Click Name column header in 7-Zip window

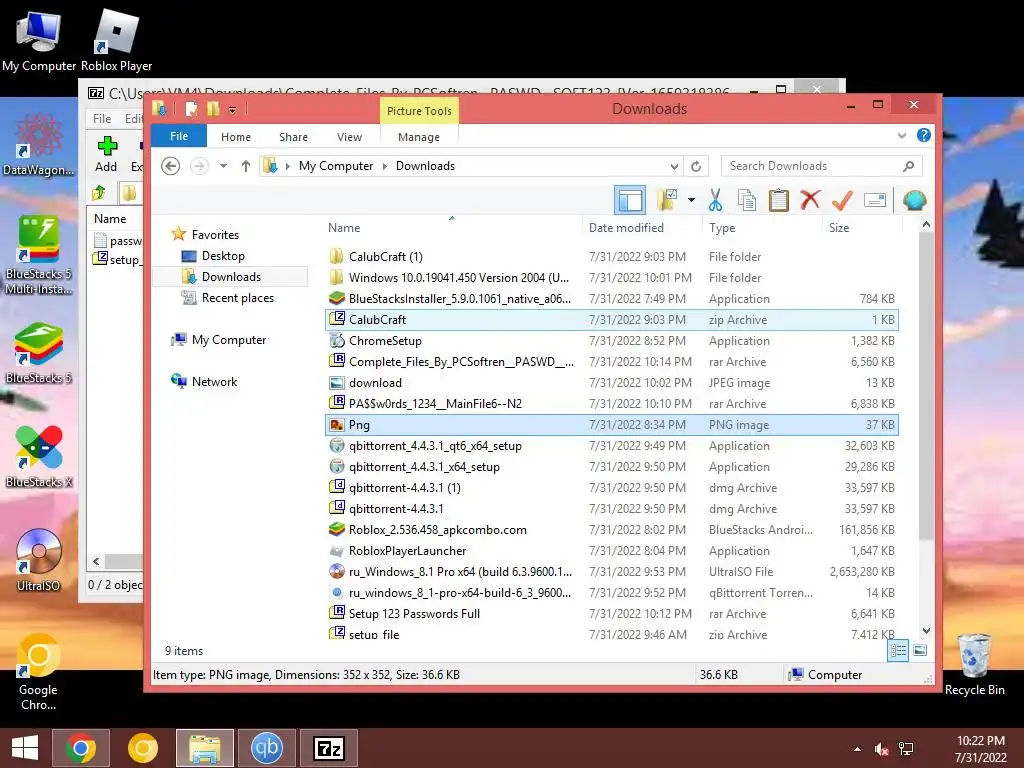110,219
